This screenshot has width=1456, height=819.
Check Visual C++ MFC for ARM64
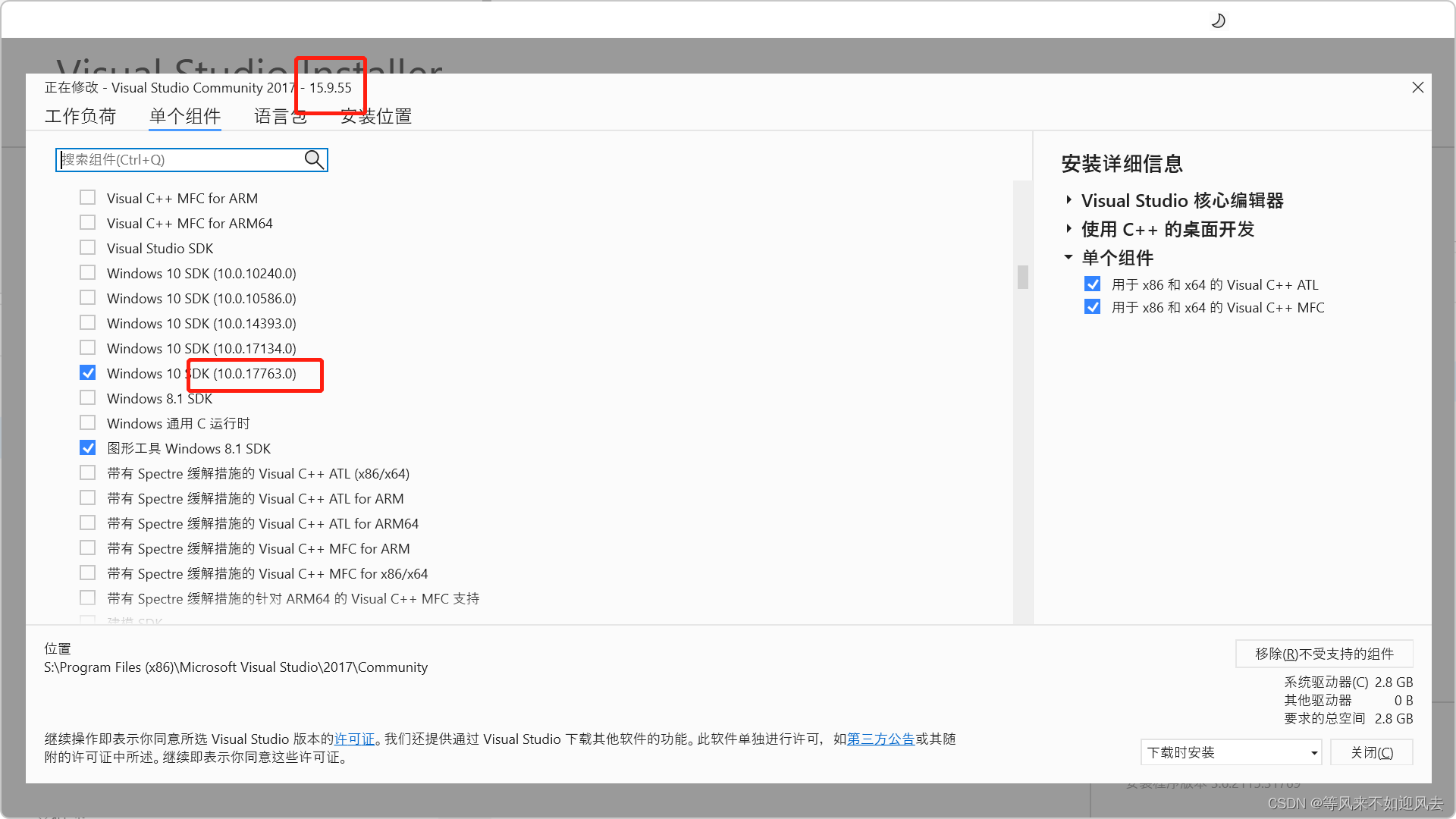tap(88, 223)
